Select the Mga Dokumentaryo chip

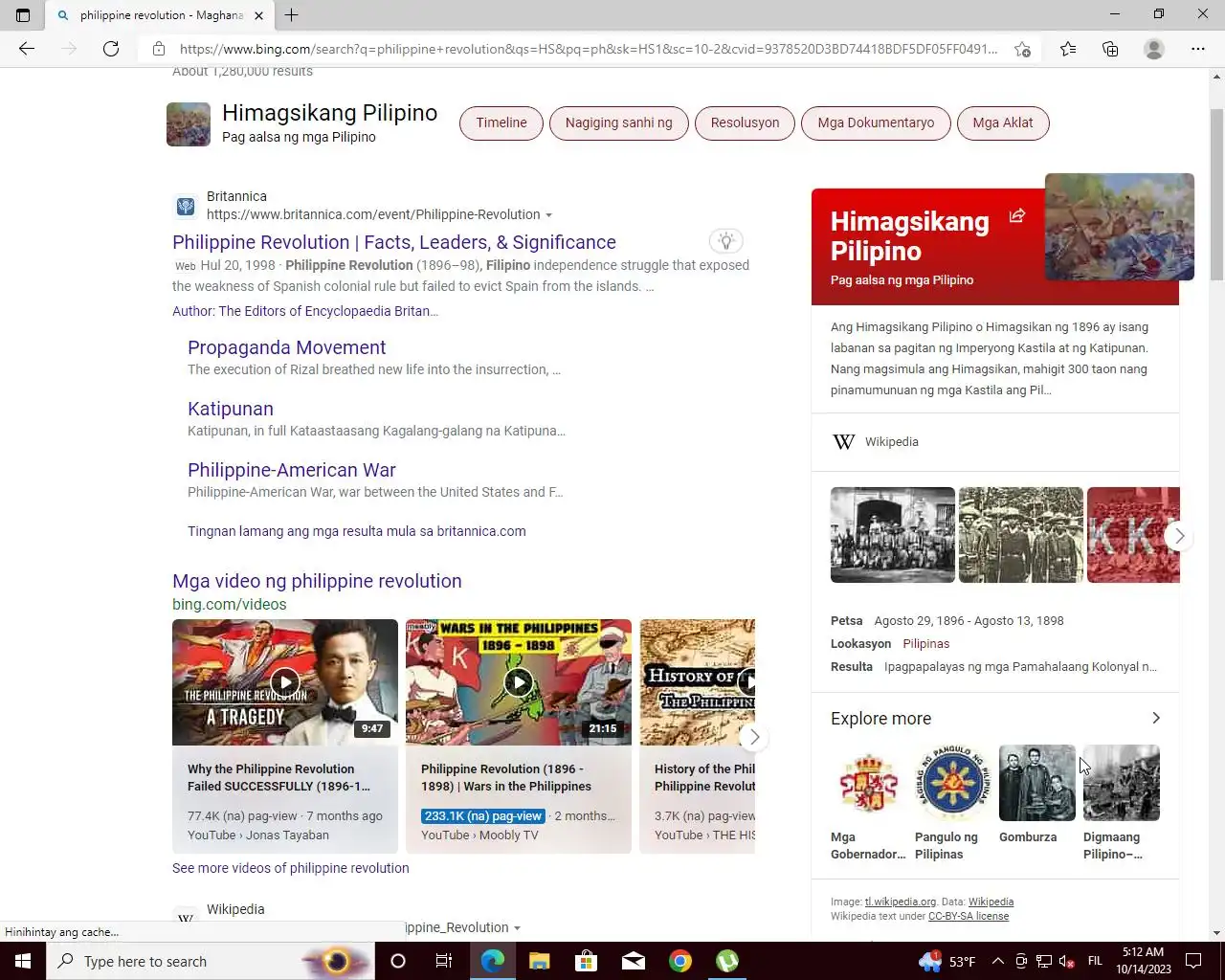pos(876,122)
